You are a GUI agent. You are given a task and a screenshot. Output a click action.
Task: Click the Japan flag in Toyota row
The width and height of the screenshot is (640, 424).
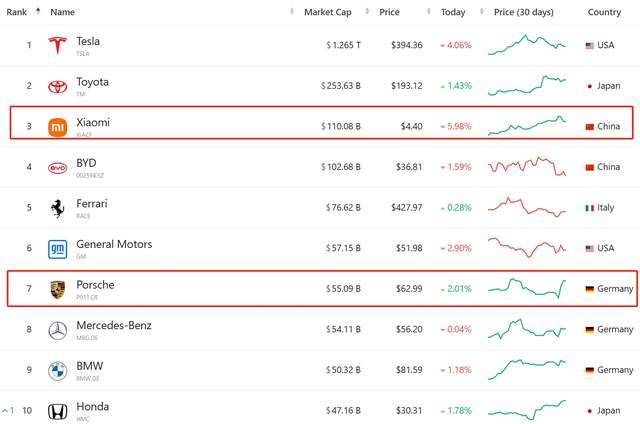pos(589,86)
